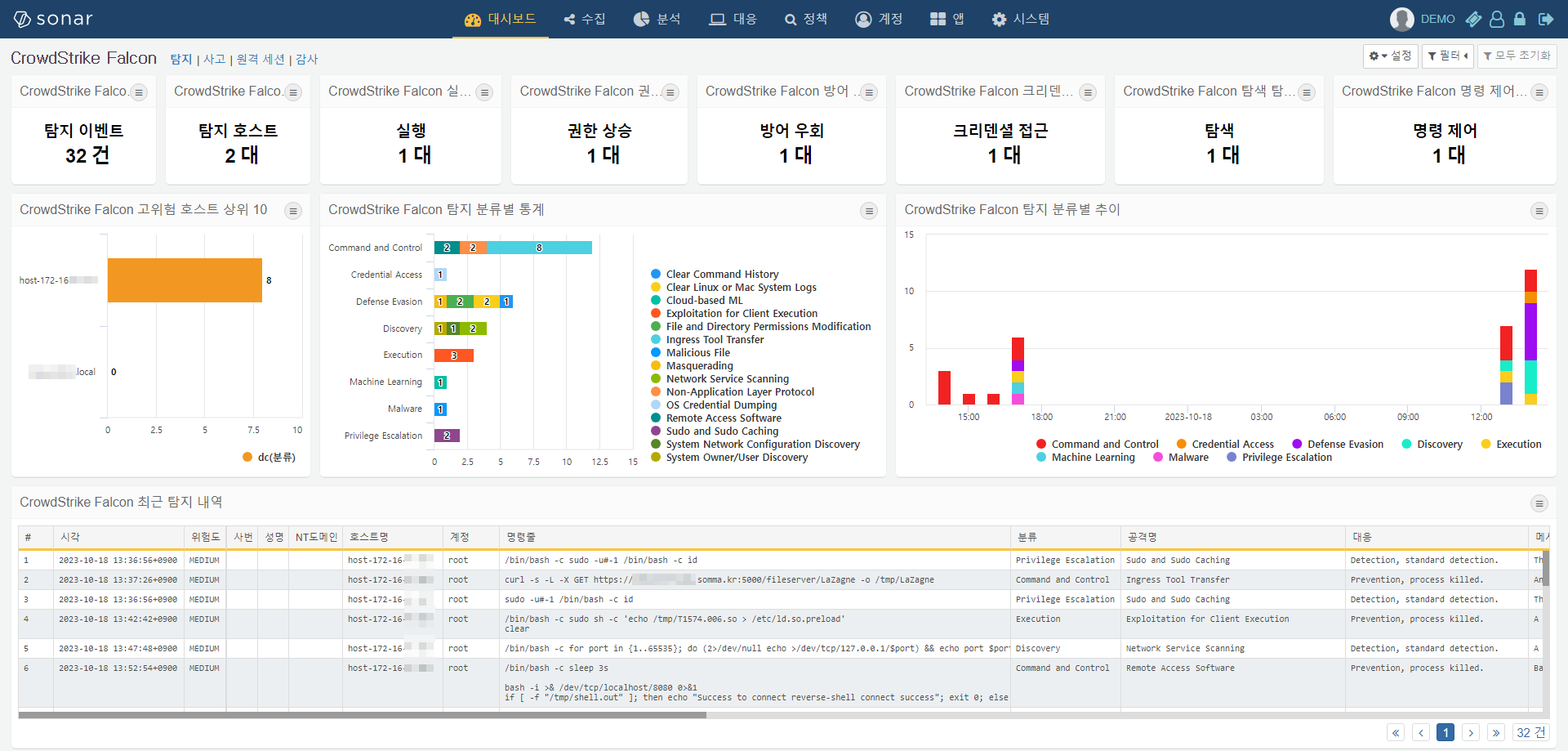Image resolution: width=1568 pixels, height=751 pixels.
Task: Click the lock icon in header
Action: pyautogui.click(x=1520, y=19)
